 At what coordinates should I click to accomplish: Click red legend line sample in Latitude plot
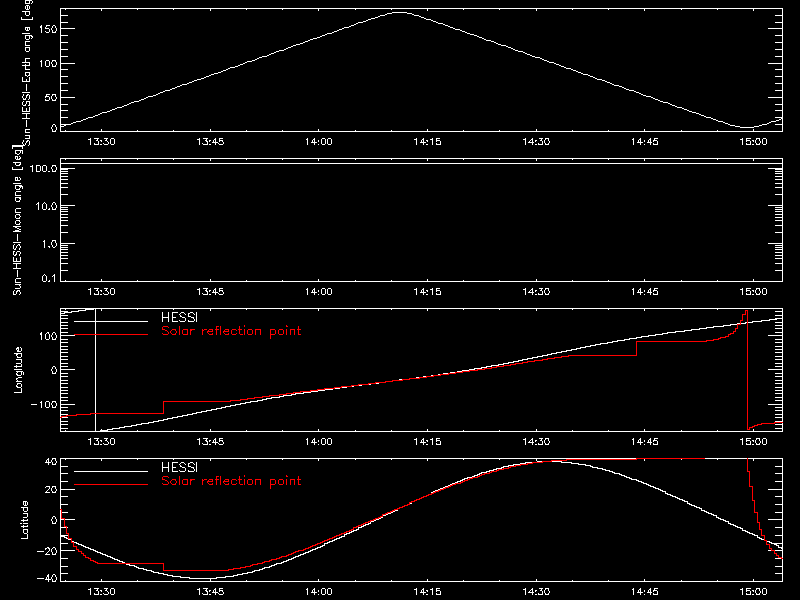(111, 485)
